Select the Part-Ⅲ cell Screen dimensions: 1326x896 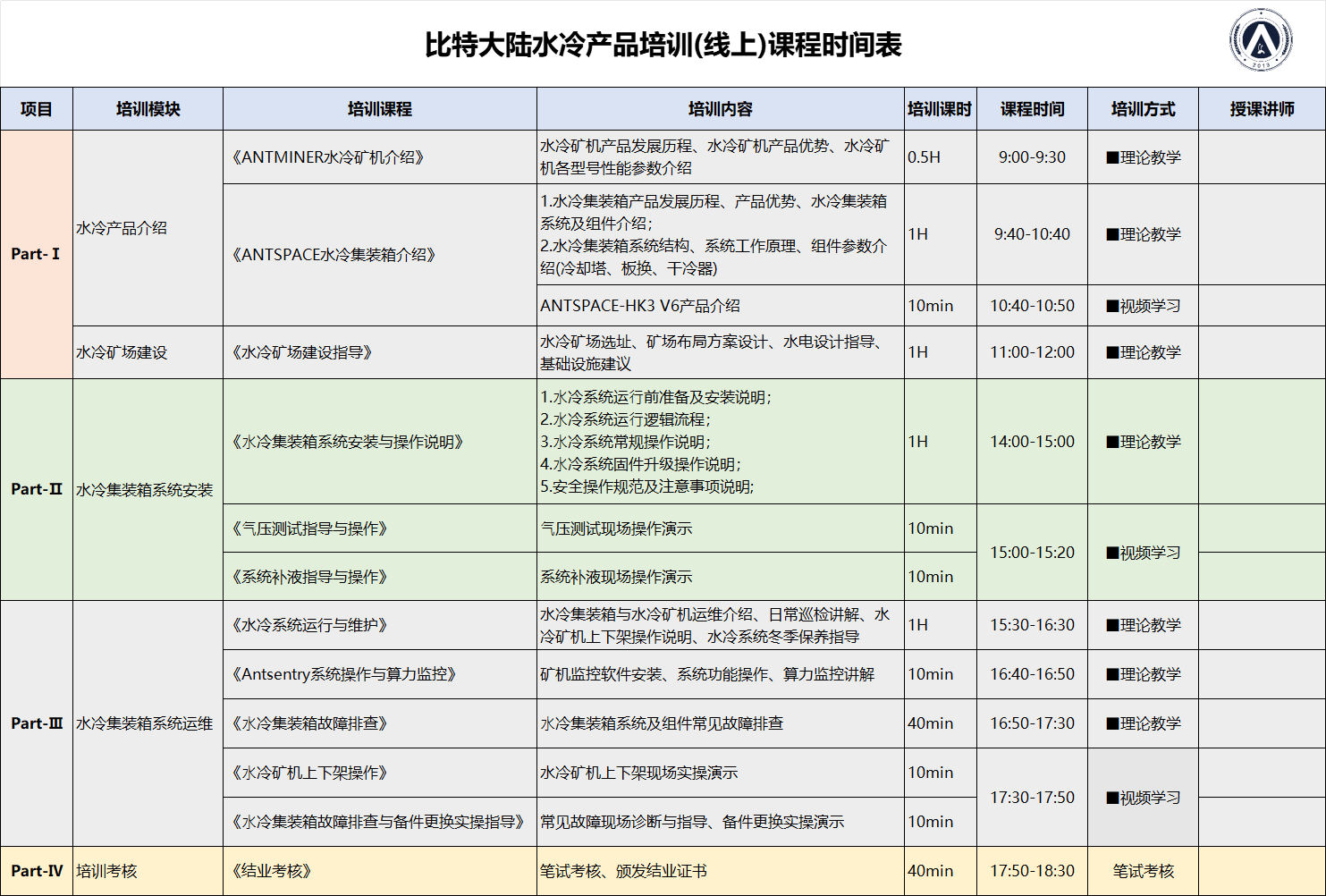(37, 723)
